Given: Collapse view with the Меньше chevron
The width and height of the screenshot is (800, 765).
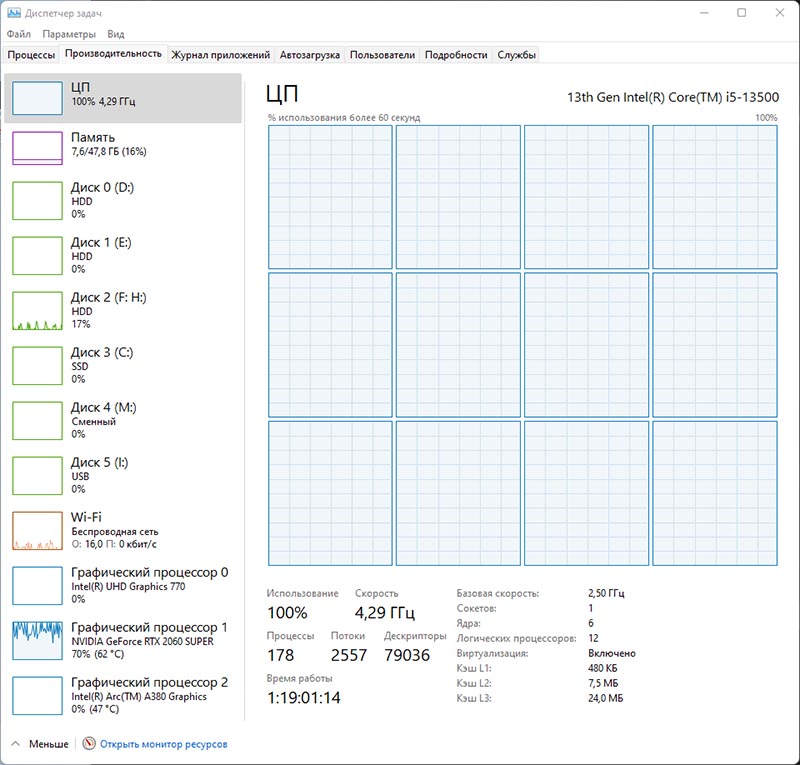Looking at the screenshot, I should [x=15, y=744].
